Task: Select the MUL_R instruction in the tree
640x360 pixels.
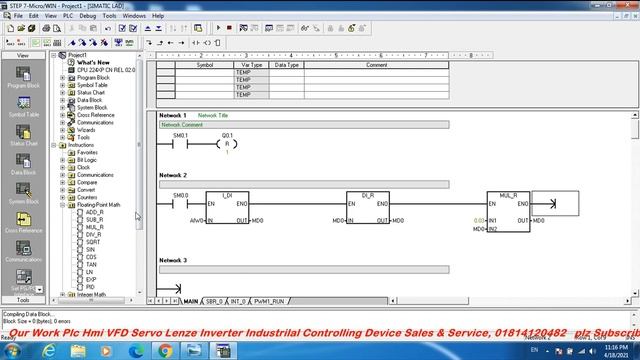Action: (94, 227)
